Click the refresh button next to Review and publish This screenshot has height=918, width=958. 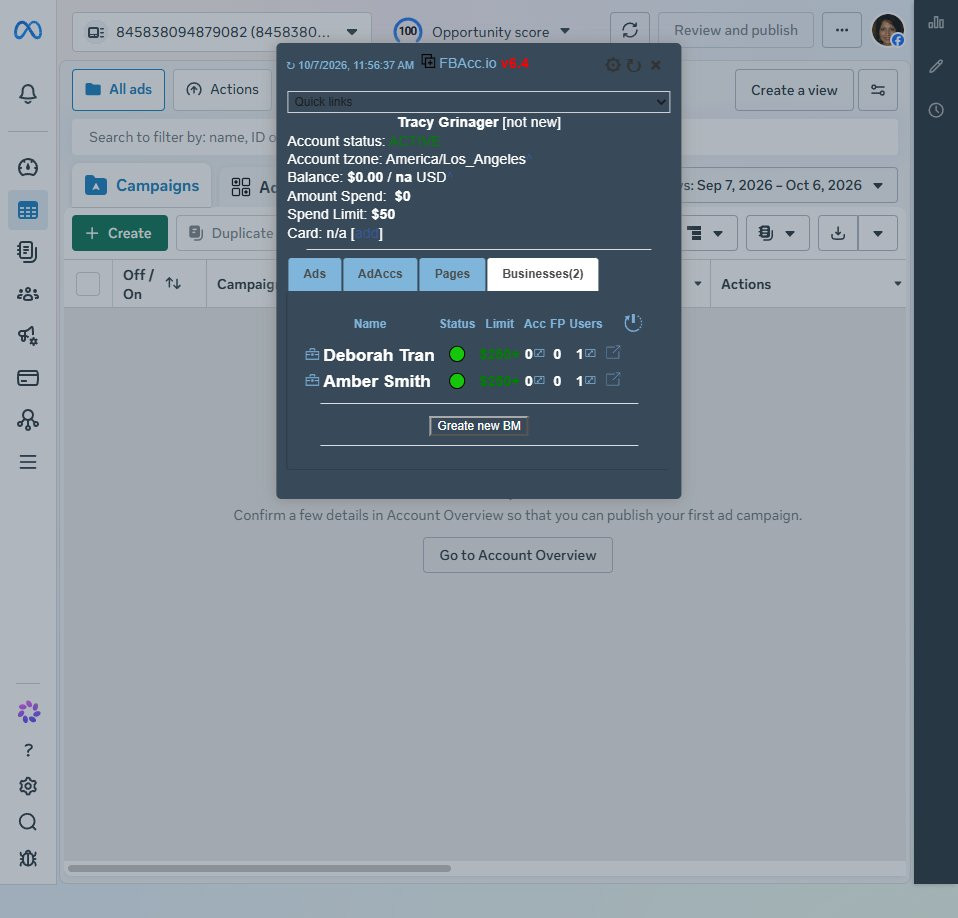coord(630,30)
